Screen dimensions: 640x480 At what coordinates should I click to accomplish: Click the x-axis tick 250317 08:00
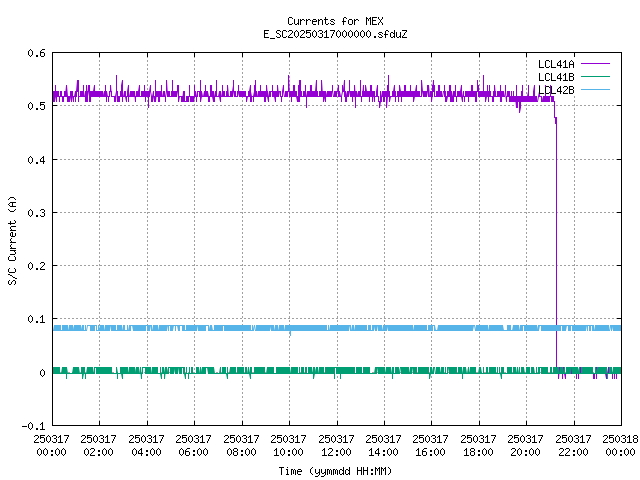pyautogui.click(x=241, y=445)
